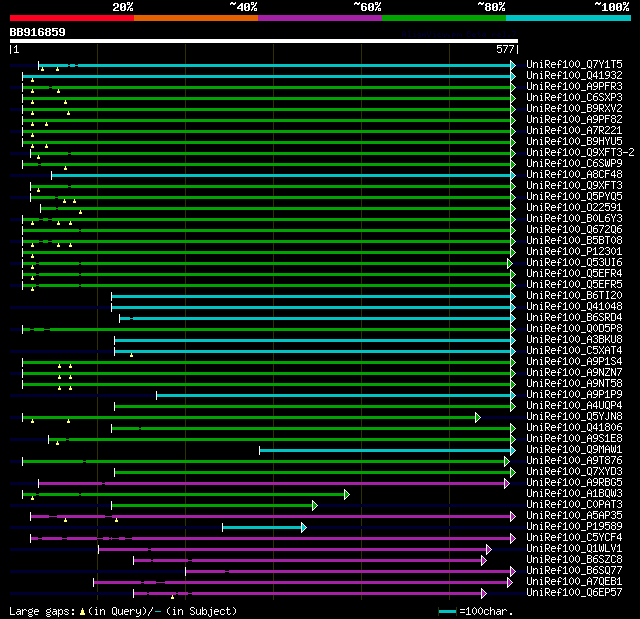Click the UniRef100_Q41806 entry

pyautogui.click(x=574, y=428)
